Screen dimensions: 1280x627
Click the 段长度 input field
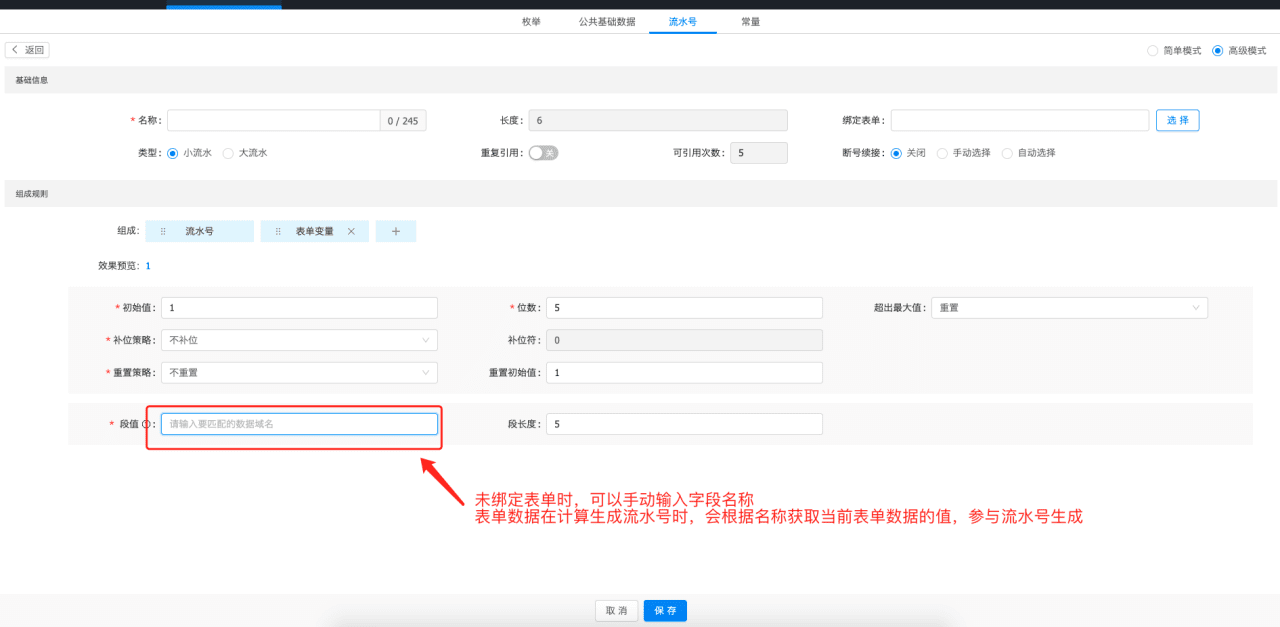coord(684,424)
